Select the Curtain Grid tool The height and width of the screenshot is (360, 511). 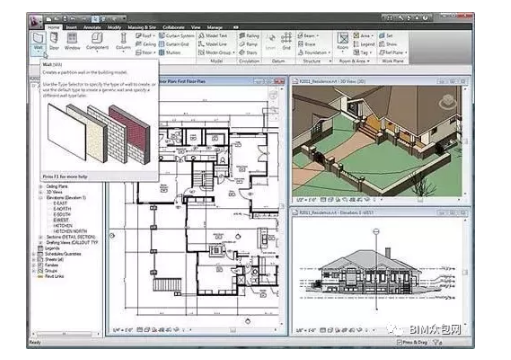tap(174, 44)
